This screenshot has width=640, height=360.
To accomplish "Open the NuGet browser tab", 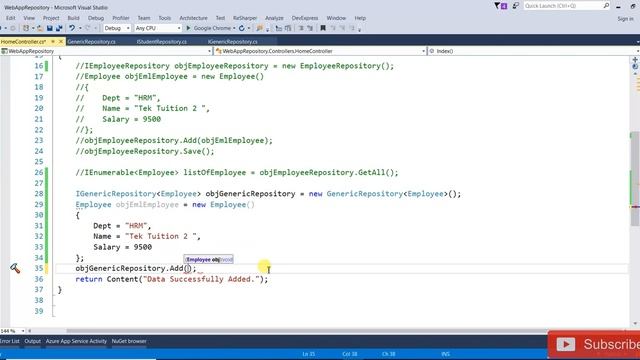I will coord(129,341).
